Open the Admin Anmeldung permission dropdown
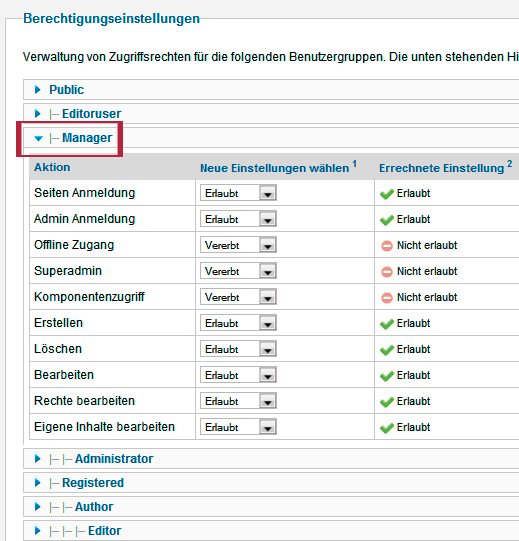Viewport: 519px width, 541px height. click(x=238, y=219)
